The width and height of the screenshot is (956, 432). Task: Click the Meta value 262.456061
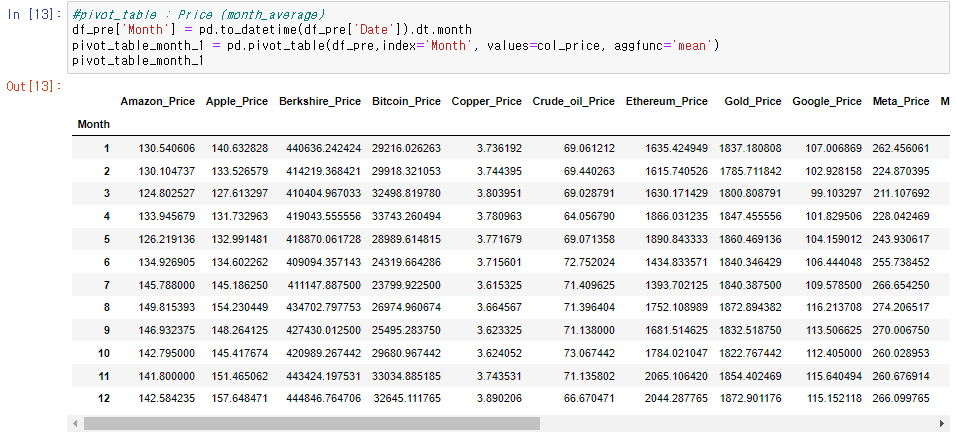(x=901, y=149)
